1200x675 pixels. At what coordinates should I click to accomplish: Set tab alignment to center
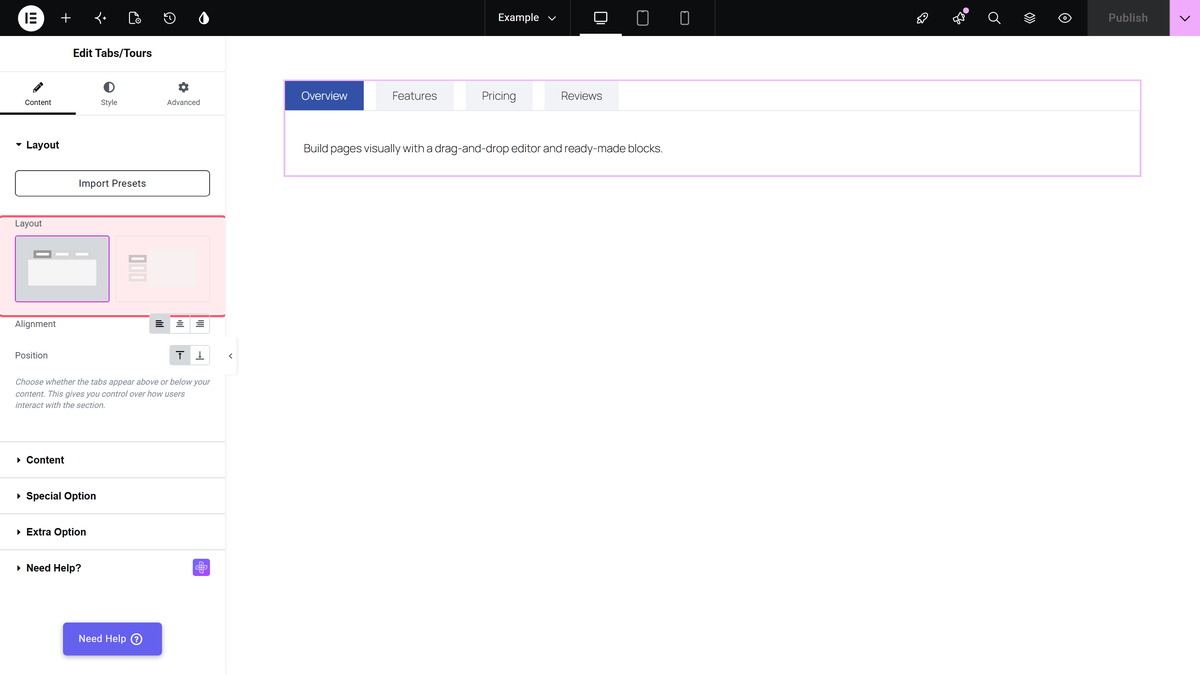coord(180,324)
